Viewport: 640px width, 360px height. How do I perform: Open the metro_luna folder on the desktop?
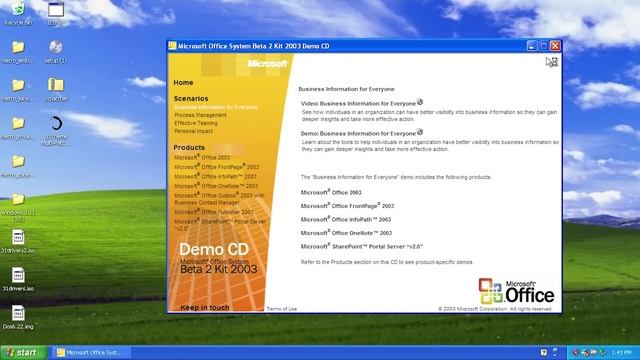tap(18, 90)
